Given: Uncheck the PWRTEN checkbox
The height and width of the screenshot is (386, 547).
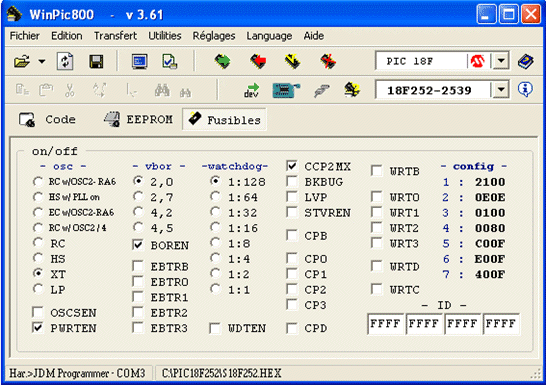Looking at the screenshot, I should click(x=38, y=327).
